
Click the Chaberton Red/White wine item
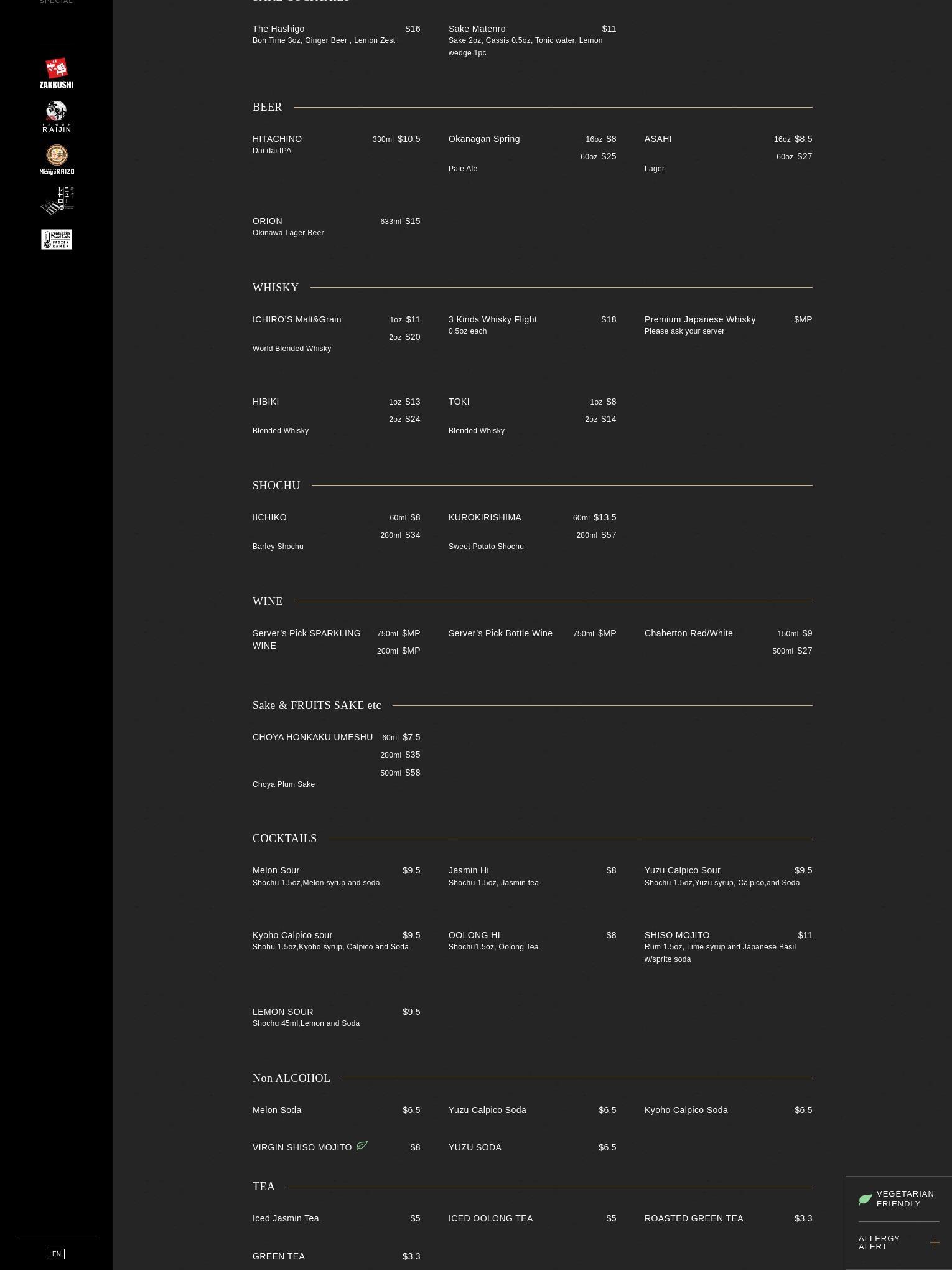(689, 633)
